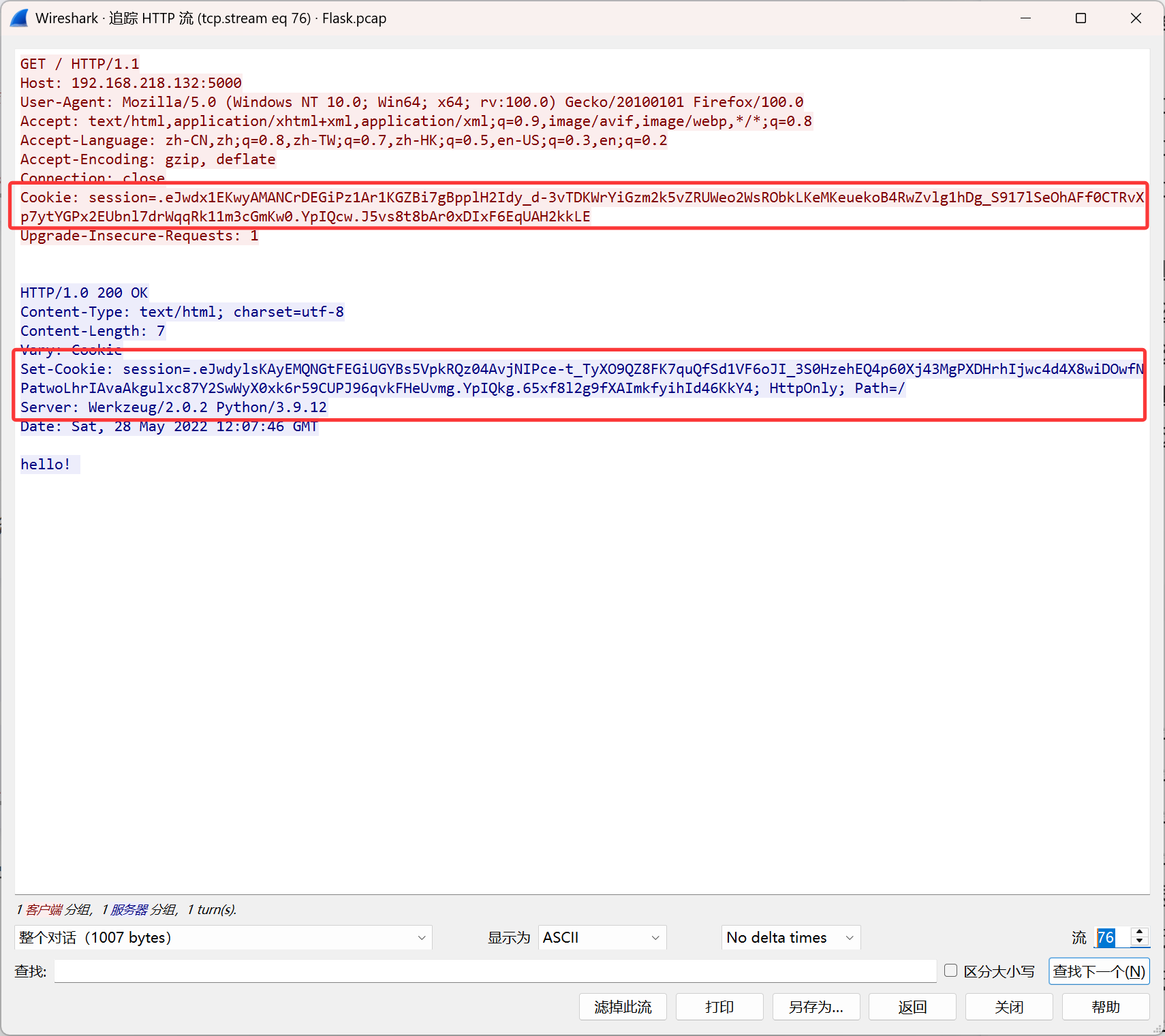Image resolution: width=1165 pixels, height=1036 pixels.
Task: Open the 整个对话 (1007 bytes) dropdown
Action: point(223,937)
